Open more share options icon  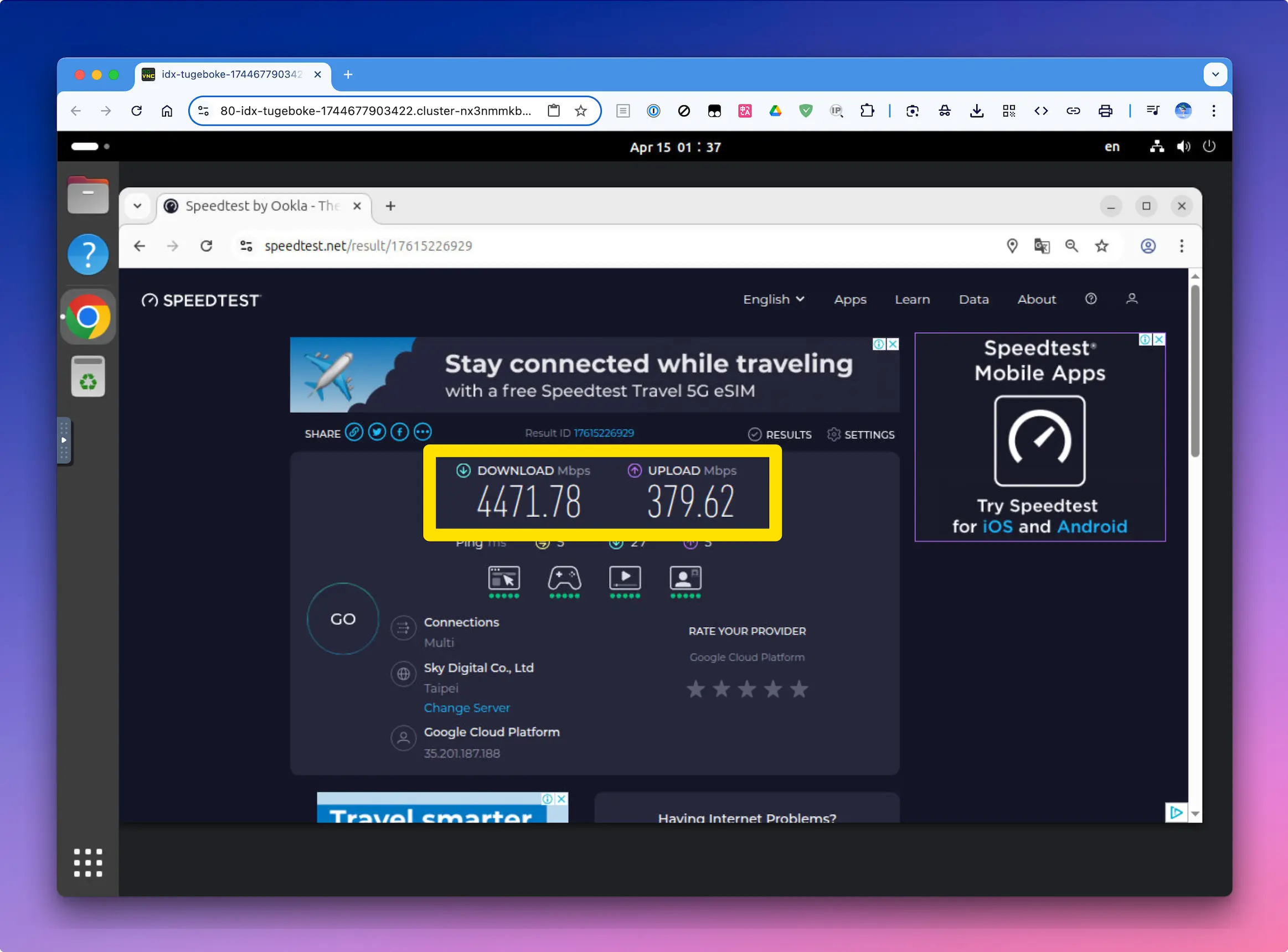click(x=423, y=432)
